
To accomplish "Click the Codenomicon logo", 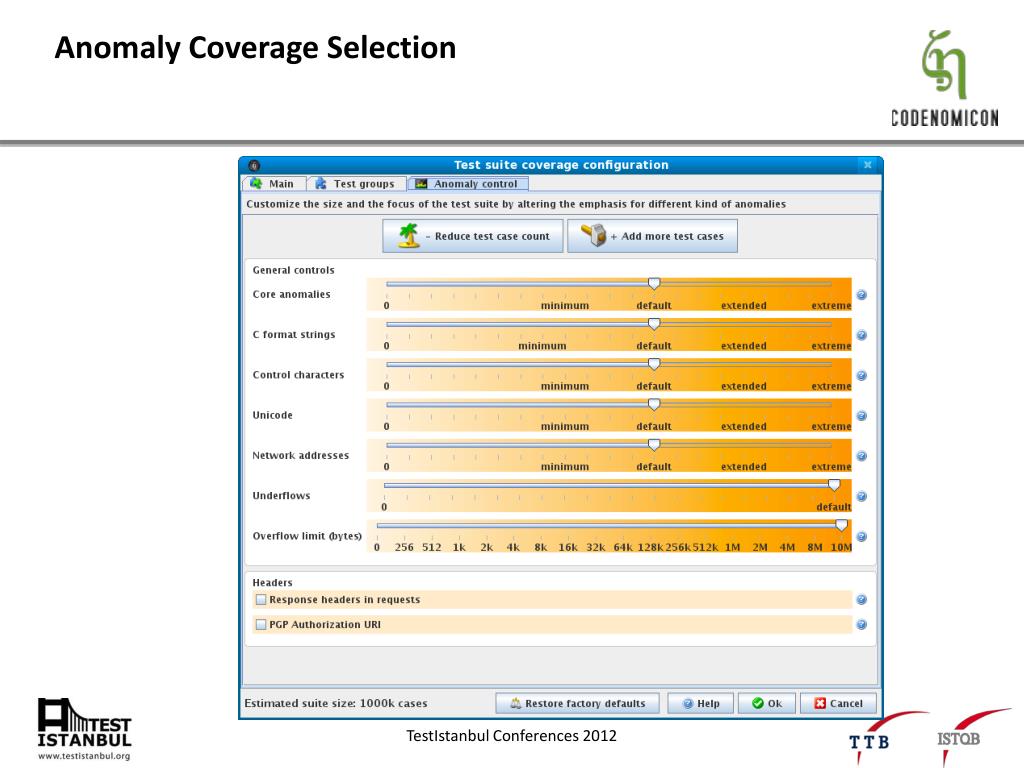I will (945, 78).
